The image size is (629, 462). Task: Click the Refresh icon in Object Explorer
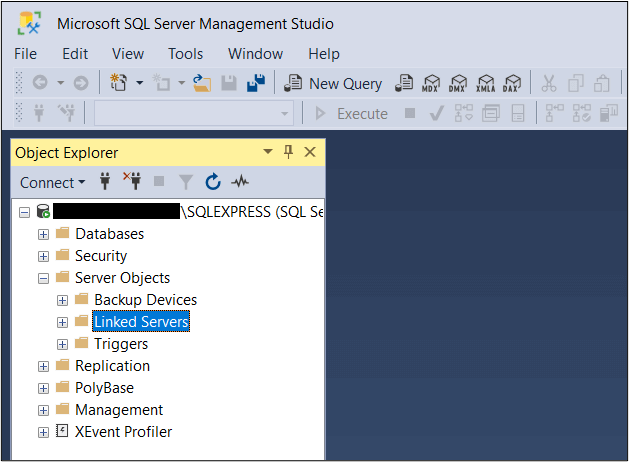(x=213, y=182)
